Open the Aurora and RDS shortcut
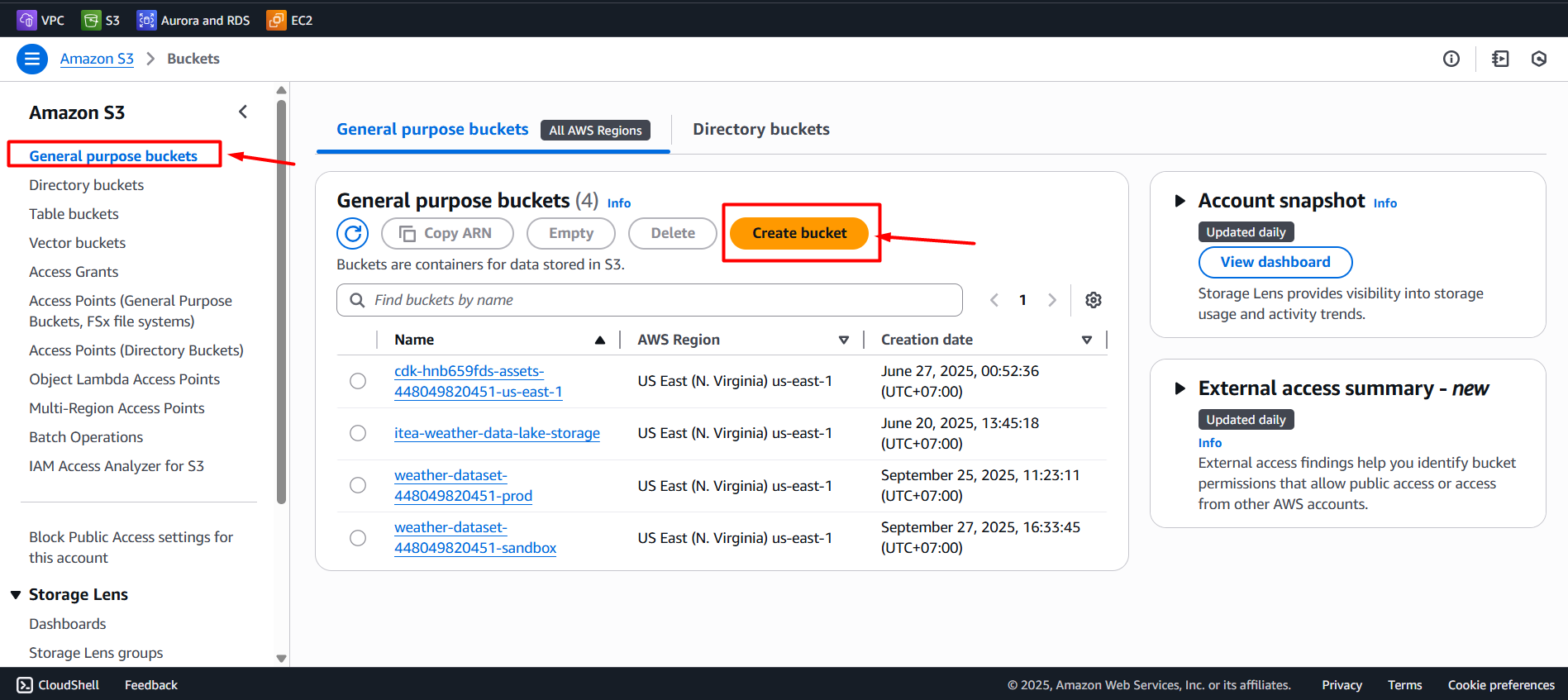Screen dimensions: 1568x700 pos(193,20)
